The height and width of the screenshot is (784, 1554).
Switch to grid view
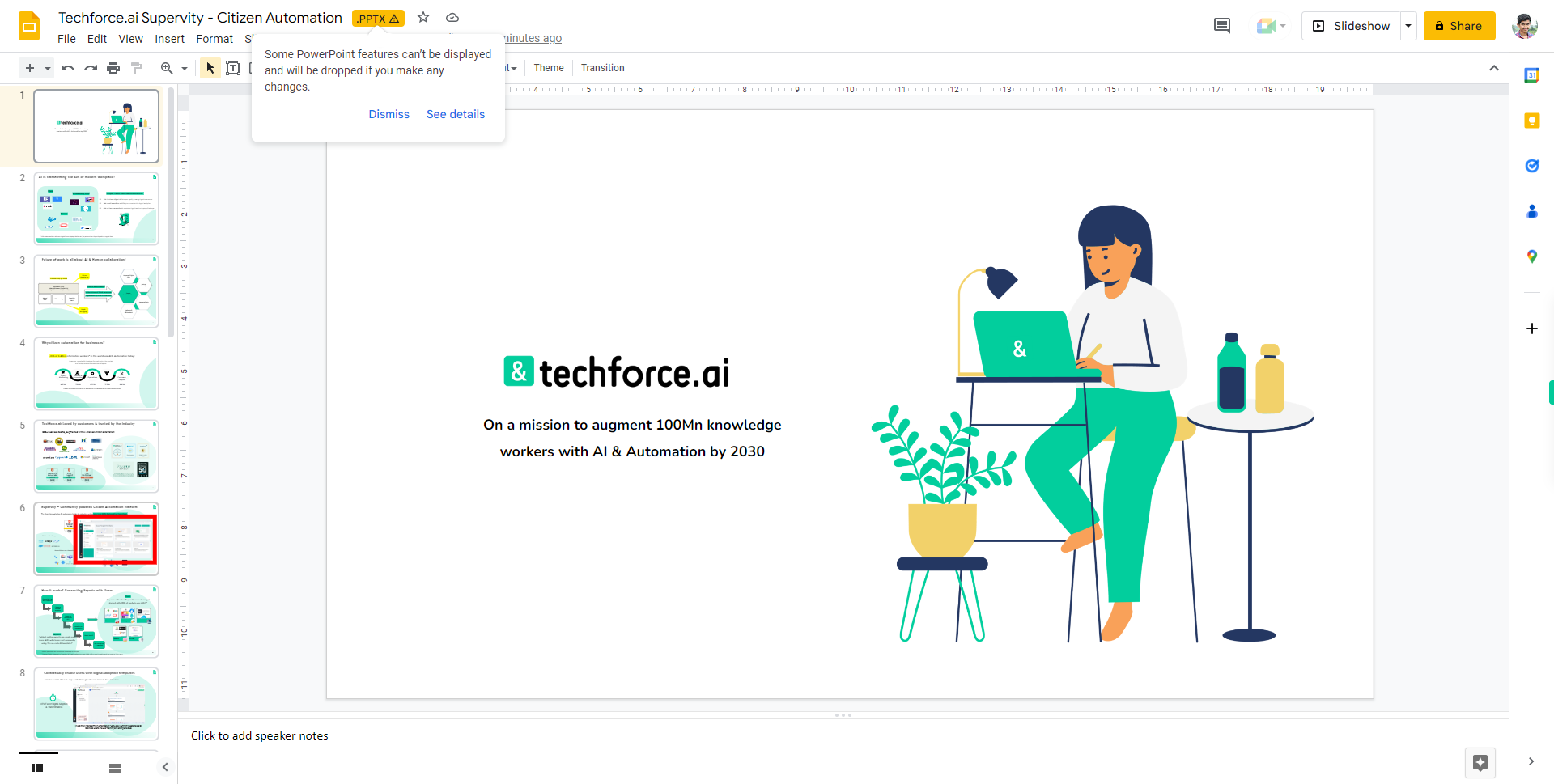pos(115,768)
